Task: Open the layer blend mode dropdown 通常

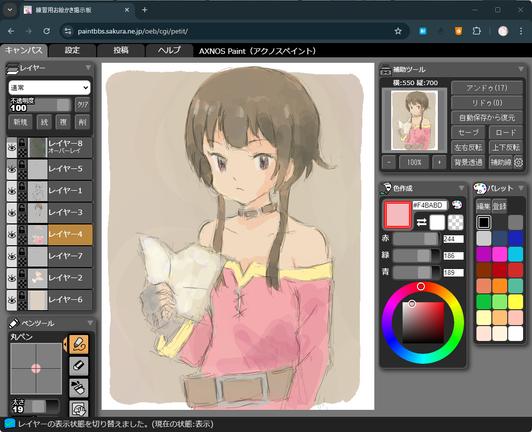Action: [x=50, y=88]
